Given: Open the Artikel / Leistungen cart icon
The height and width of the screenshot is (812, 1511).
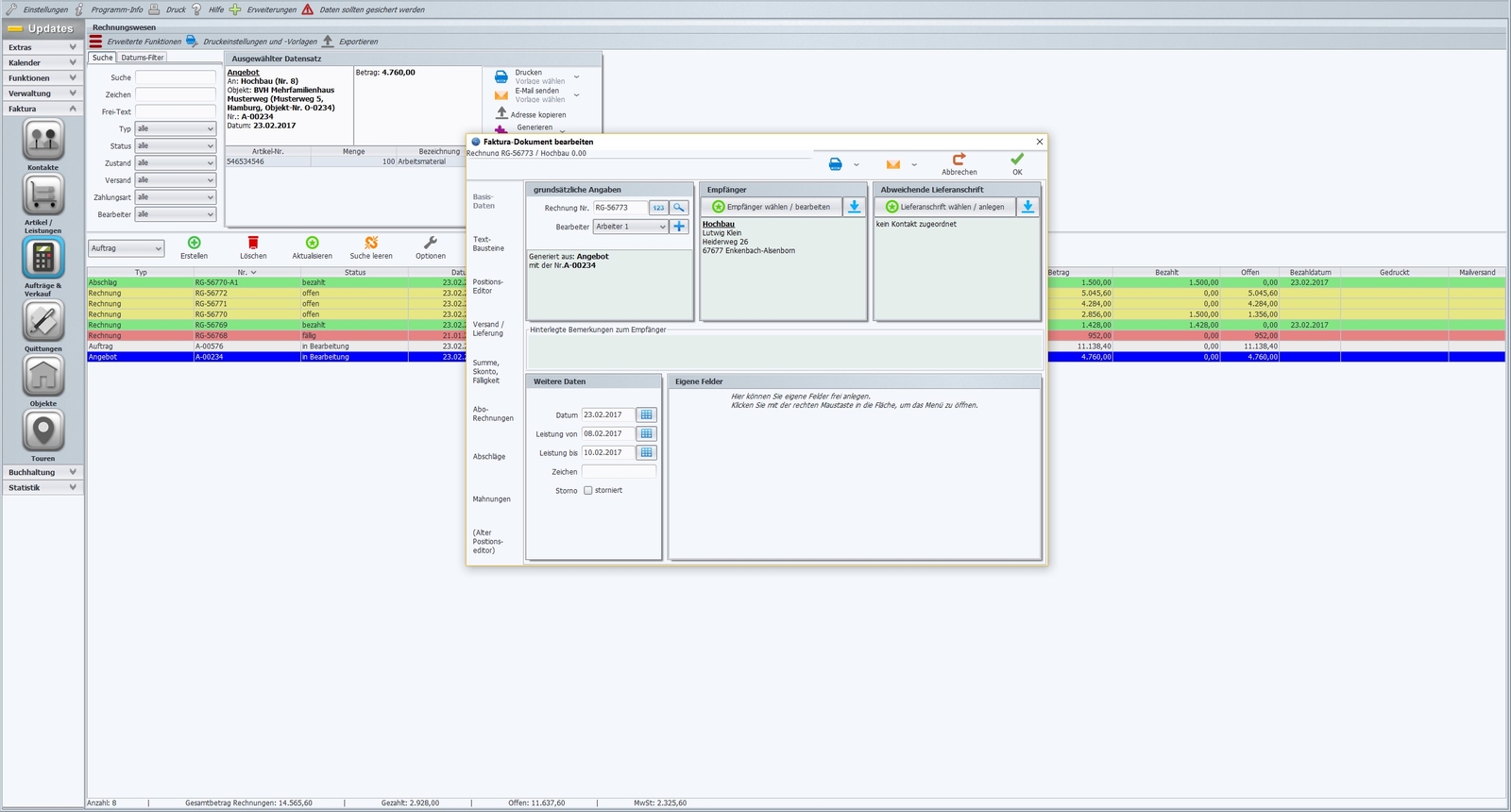Looking at the screenshot, I should pos(43,195).
